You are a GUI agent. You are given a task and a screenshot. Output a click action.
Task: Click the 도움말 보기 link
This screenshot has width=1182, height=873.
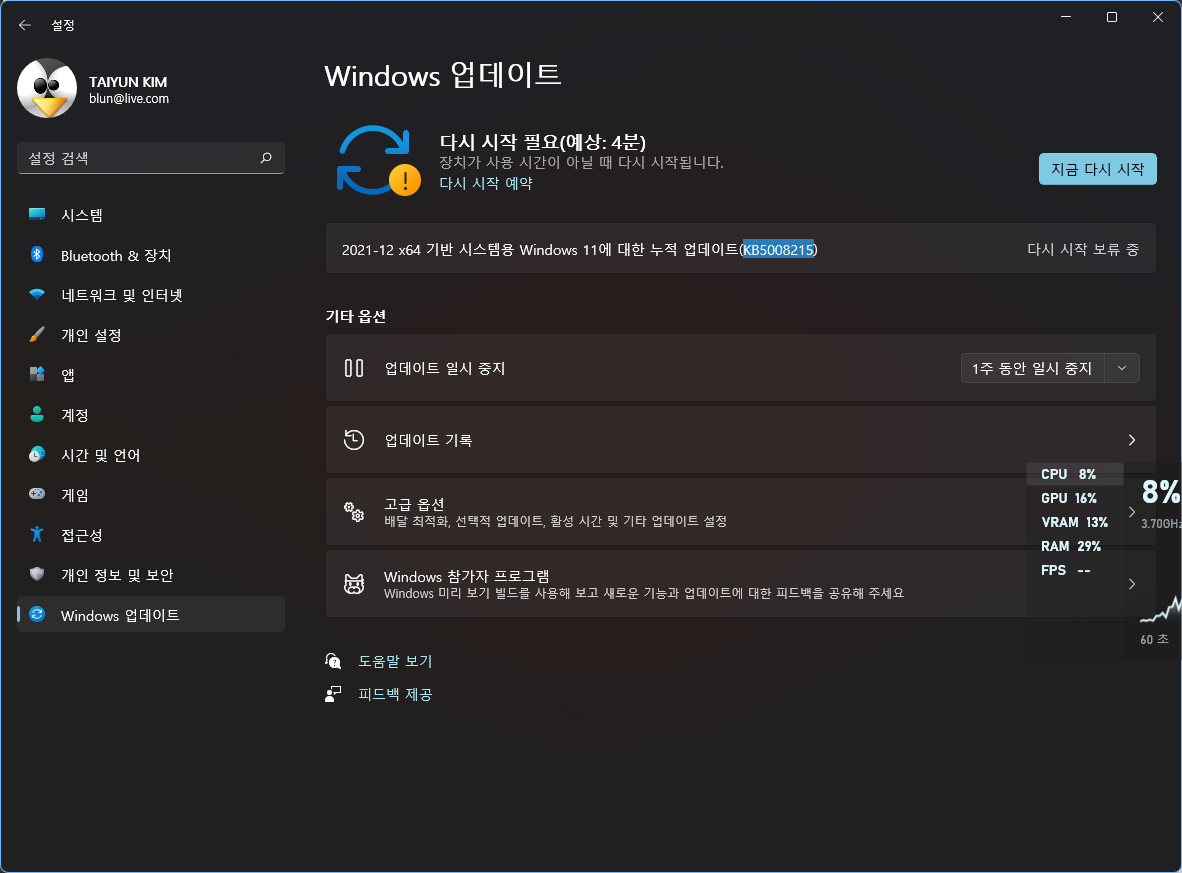click(x=395, y=661)
